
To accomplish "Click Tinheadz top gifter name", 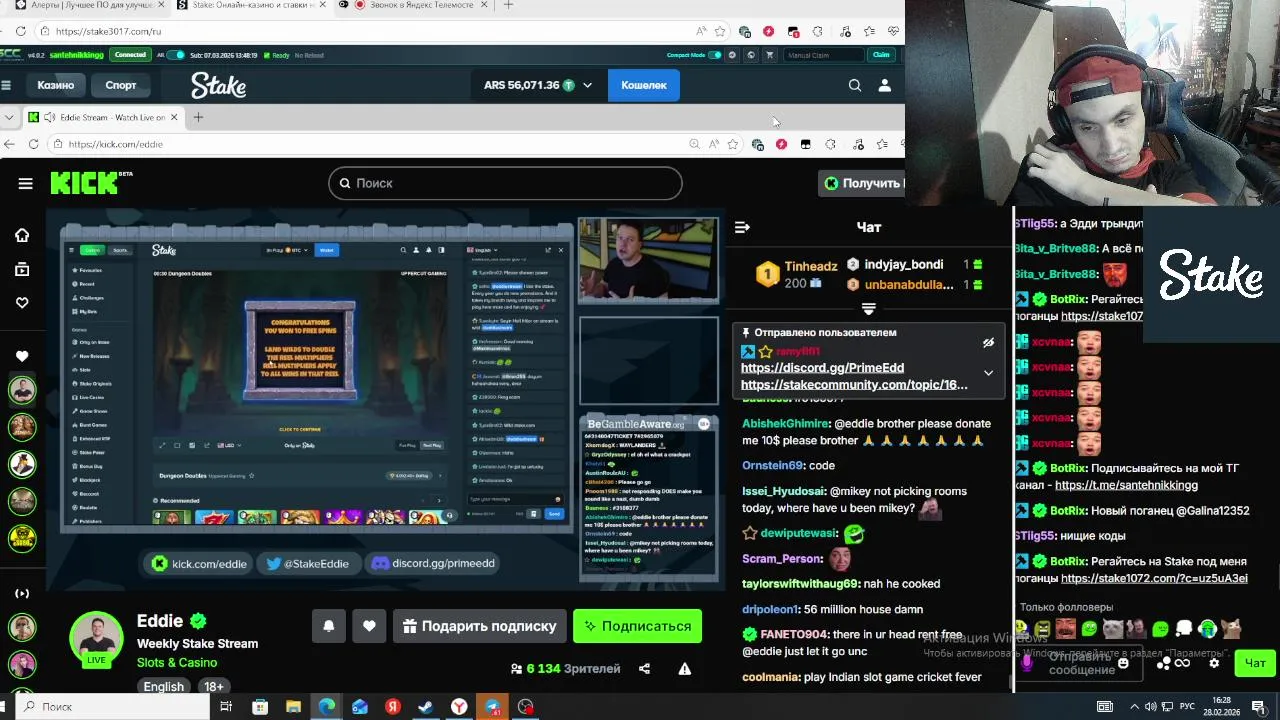I will [x=811, y=266].
